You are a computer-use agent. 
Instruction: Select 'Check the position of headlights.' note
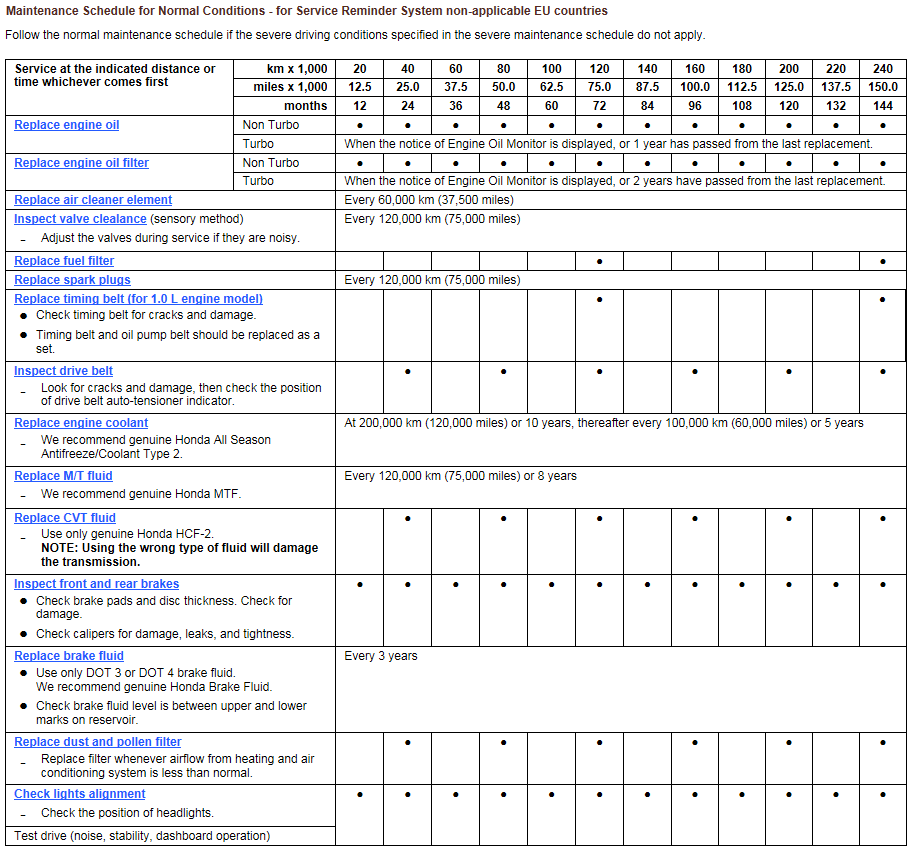click(127, 813)
